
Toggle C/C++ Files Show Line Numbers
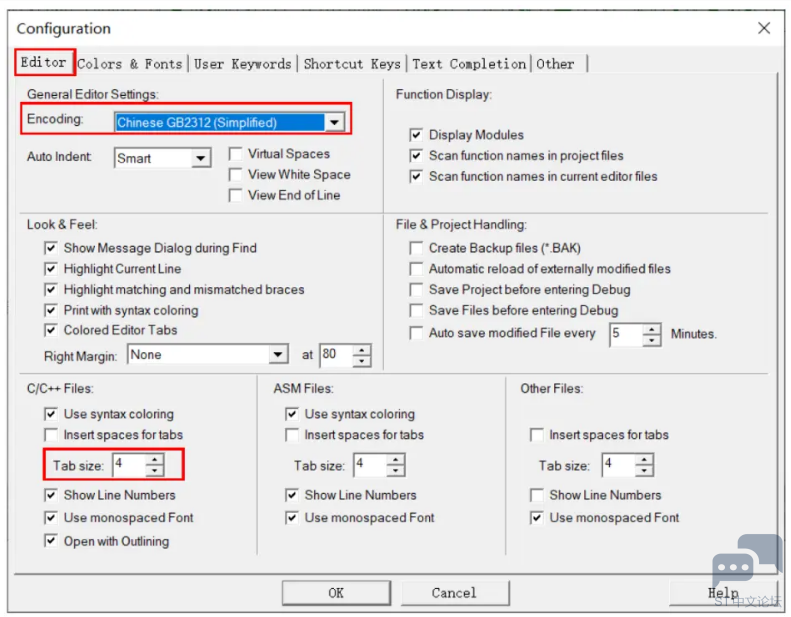pyautogui.click(x=50, y=495)
